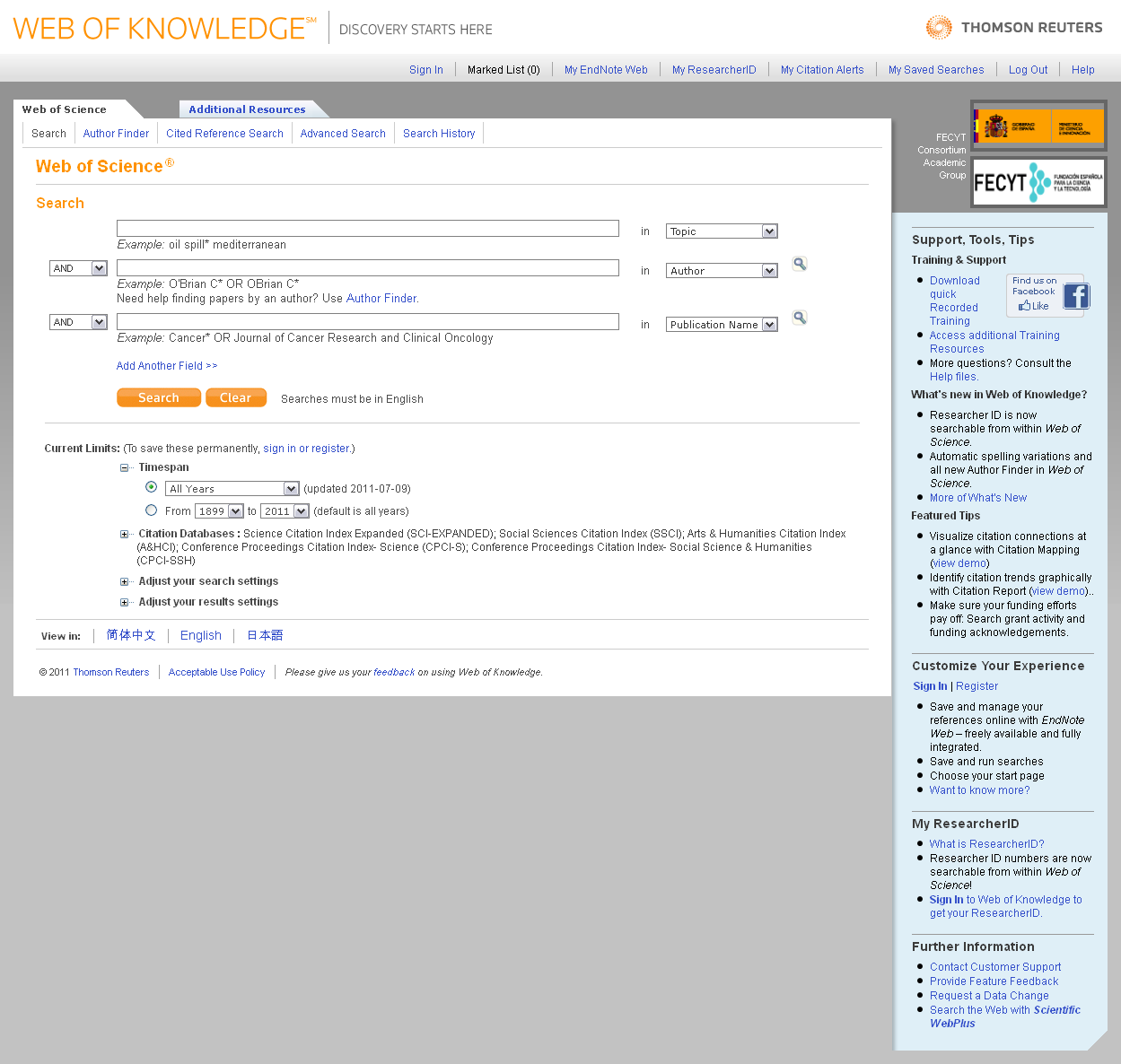Open the Advanced Search tab
The image size is (1121, 1064).
coord(343,134)
